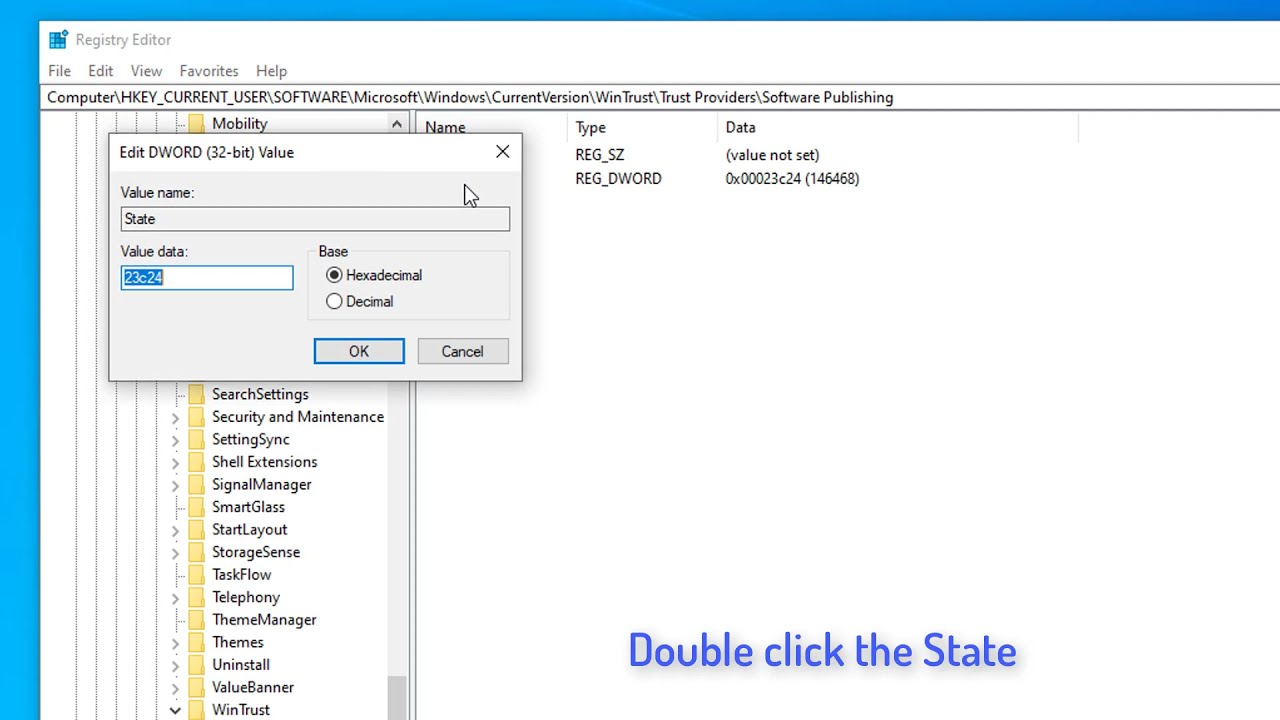Select the WinTrust tree label

coord(240,709)
